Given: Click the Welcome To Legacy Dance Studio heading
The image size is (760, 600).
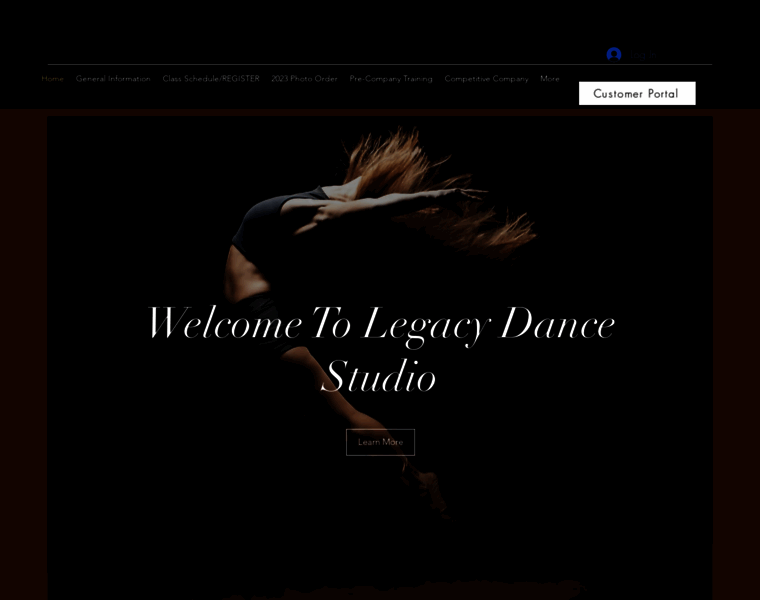Looking at the screenshot, I should coord(380,349).
